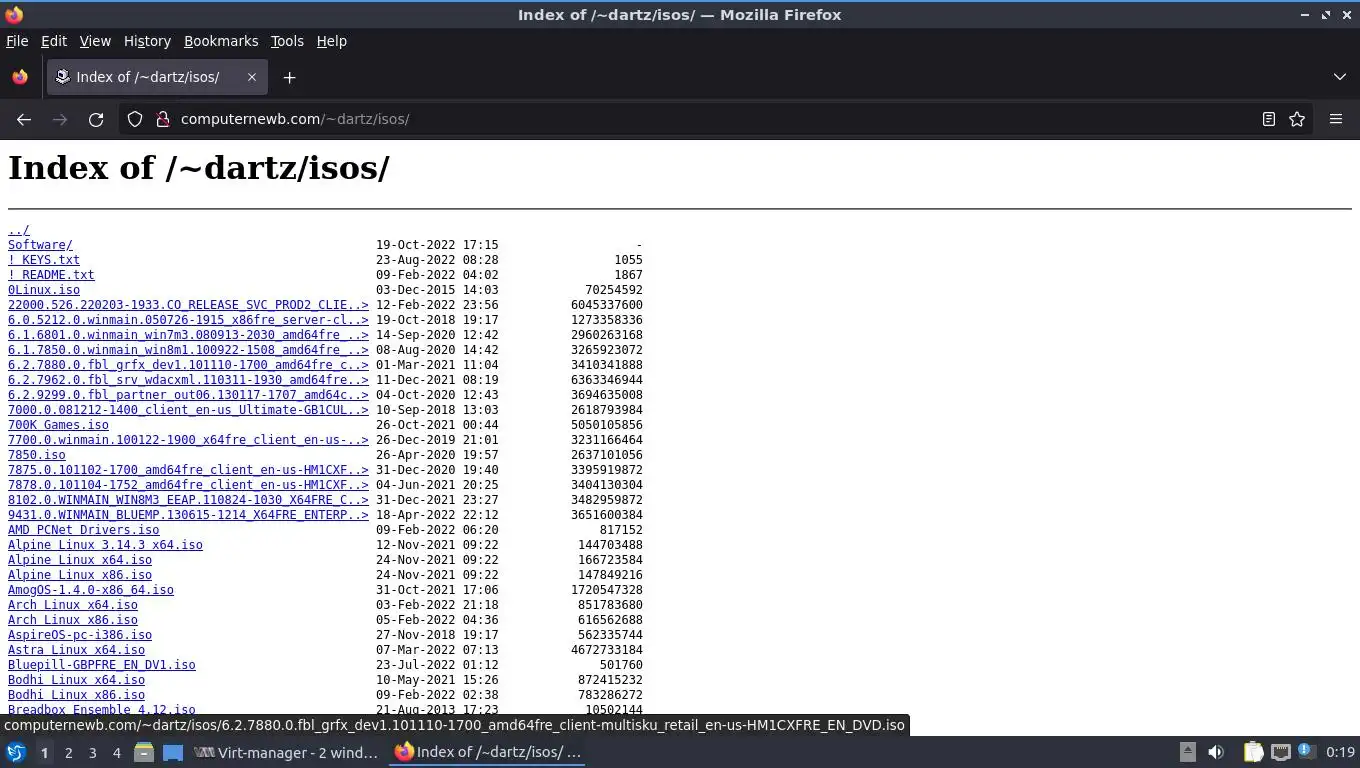1360x768 pixels.
Task: Download AMD_PCNet_Drivers.iso link
Action: coord(84,530)
